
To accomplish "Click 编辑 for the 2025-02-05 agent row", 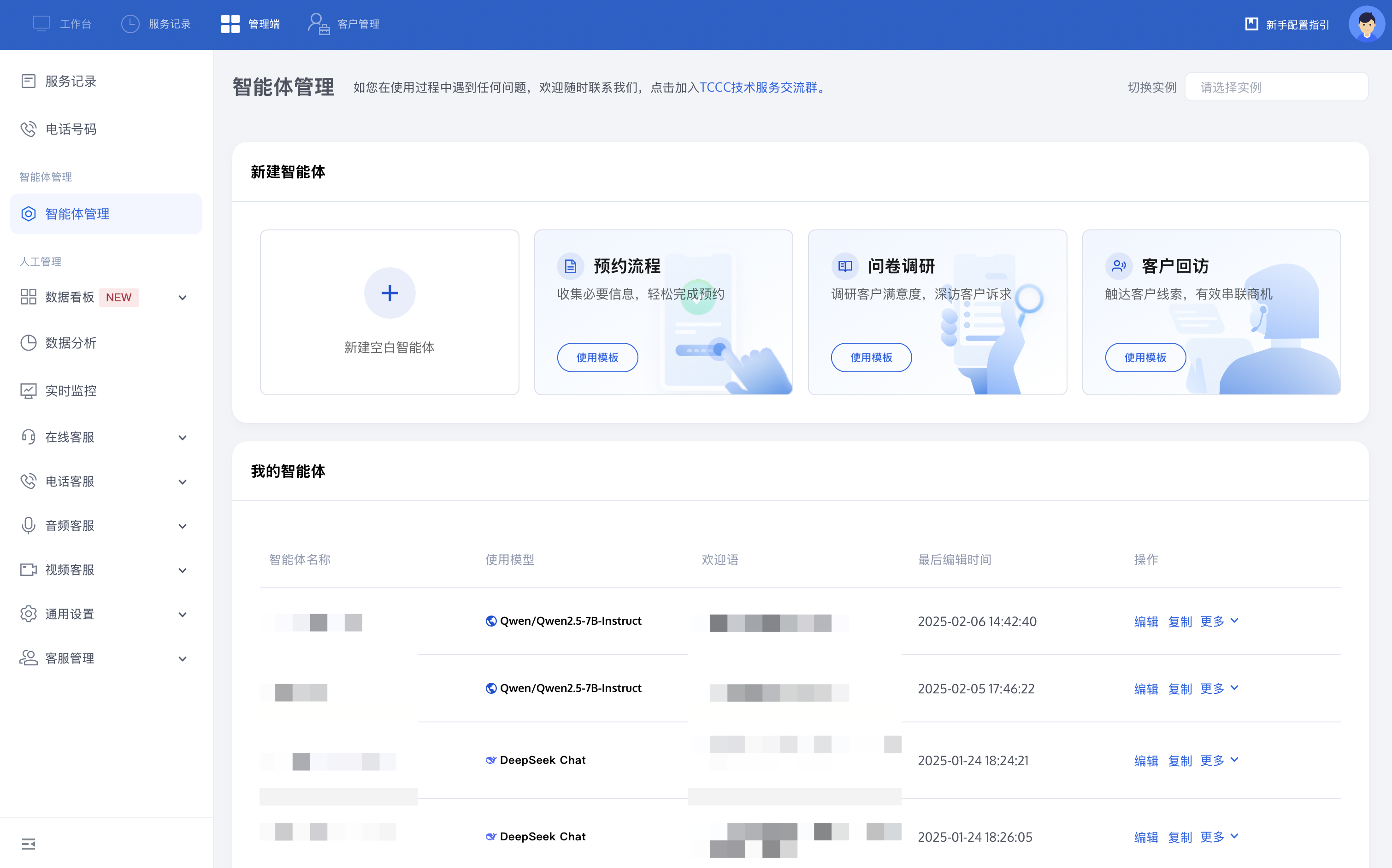I will click(1146, 688).
